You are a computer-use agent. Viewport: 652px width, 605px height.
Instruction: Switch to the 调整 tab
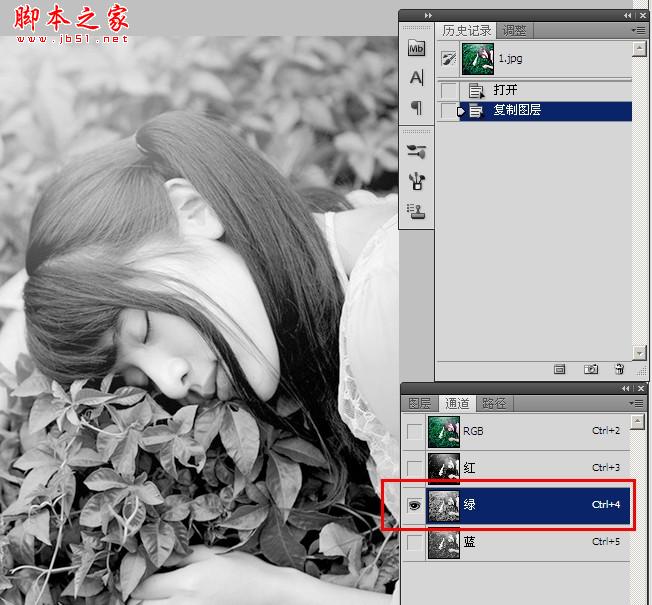coord(514,31)
